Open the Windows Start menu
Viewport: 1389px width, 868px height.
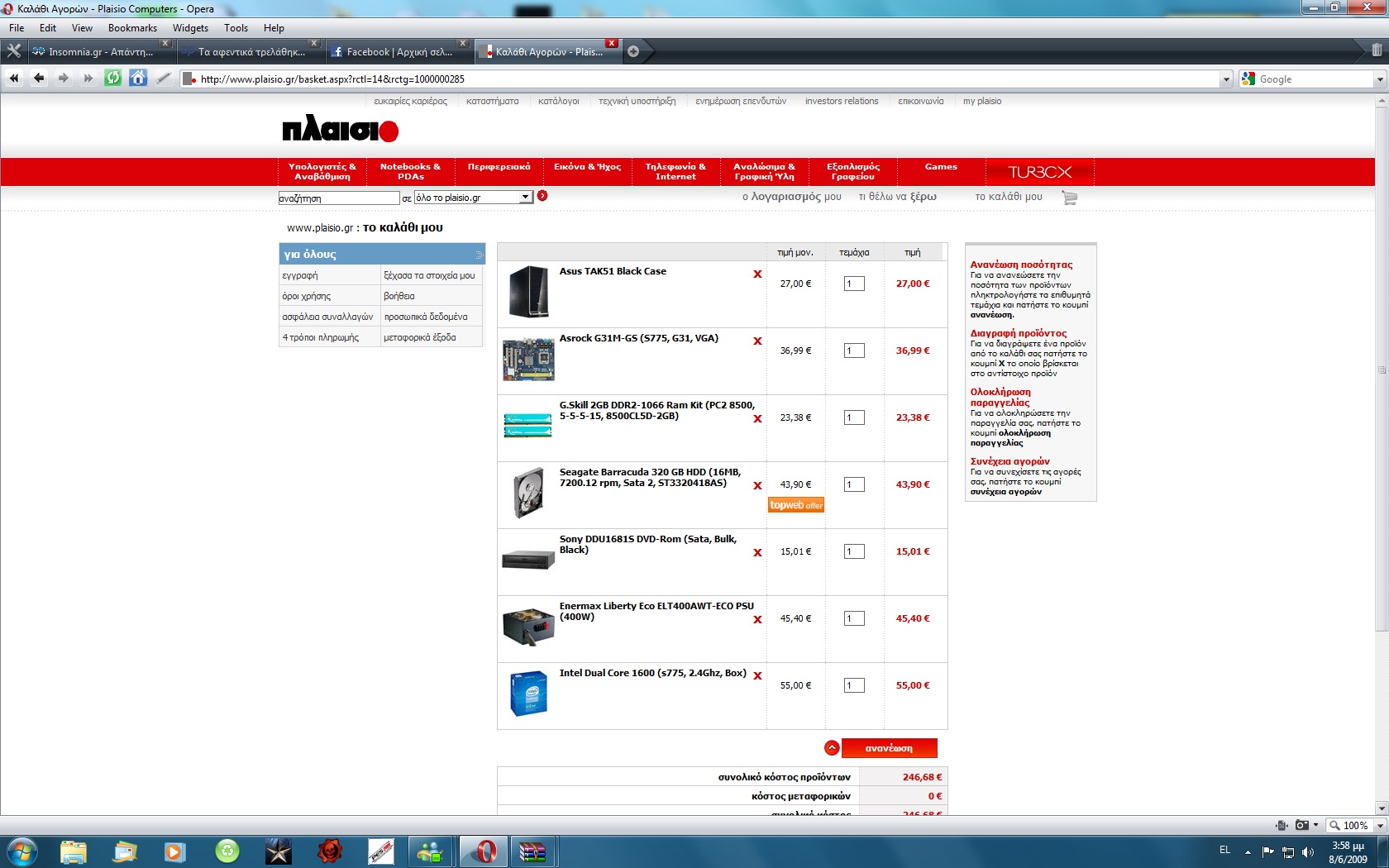(x=21, y=851)
